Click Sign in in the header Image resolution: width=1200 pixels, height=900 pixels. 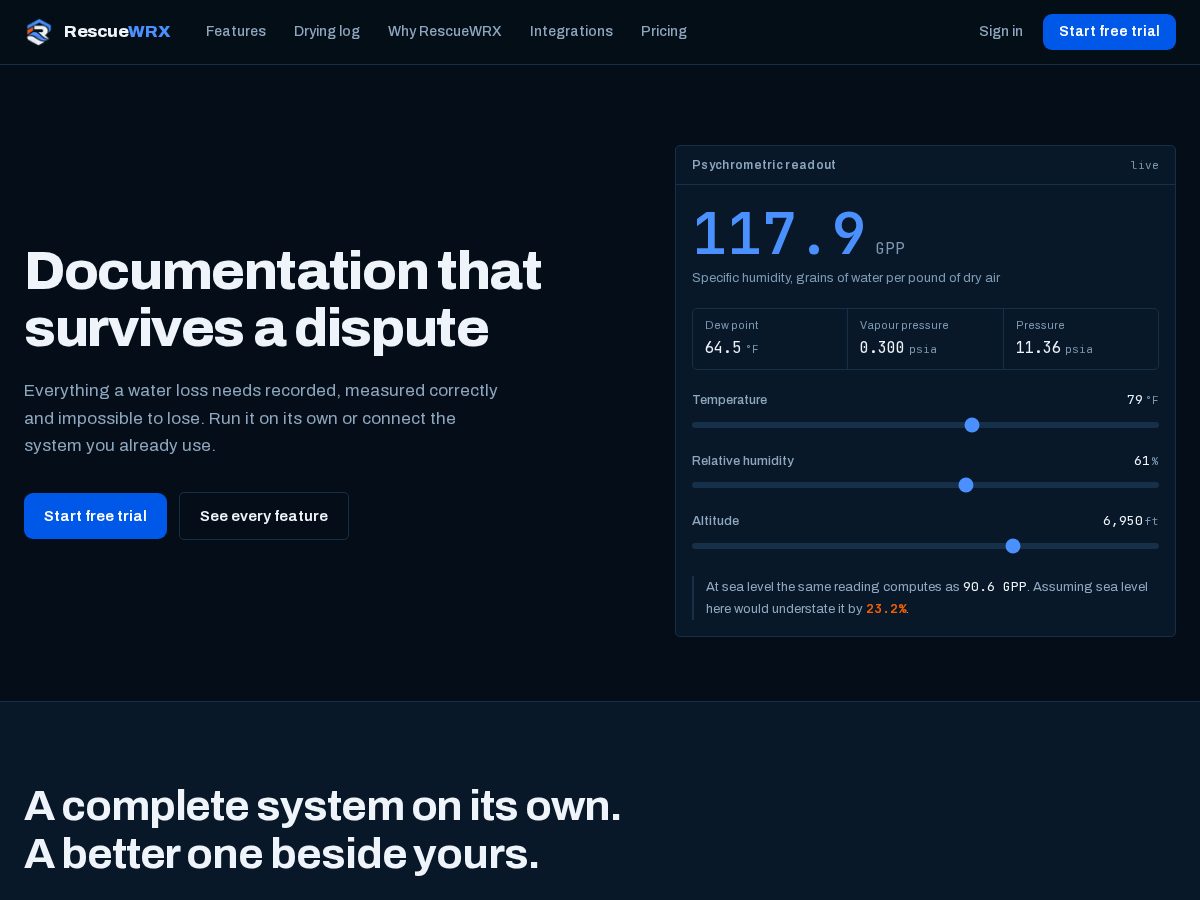click(x=1001, y=32)
